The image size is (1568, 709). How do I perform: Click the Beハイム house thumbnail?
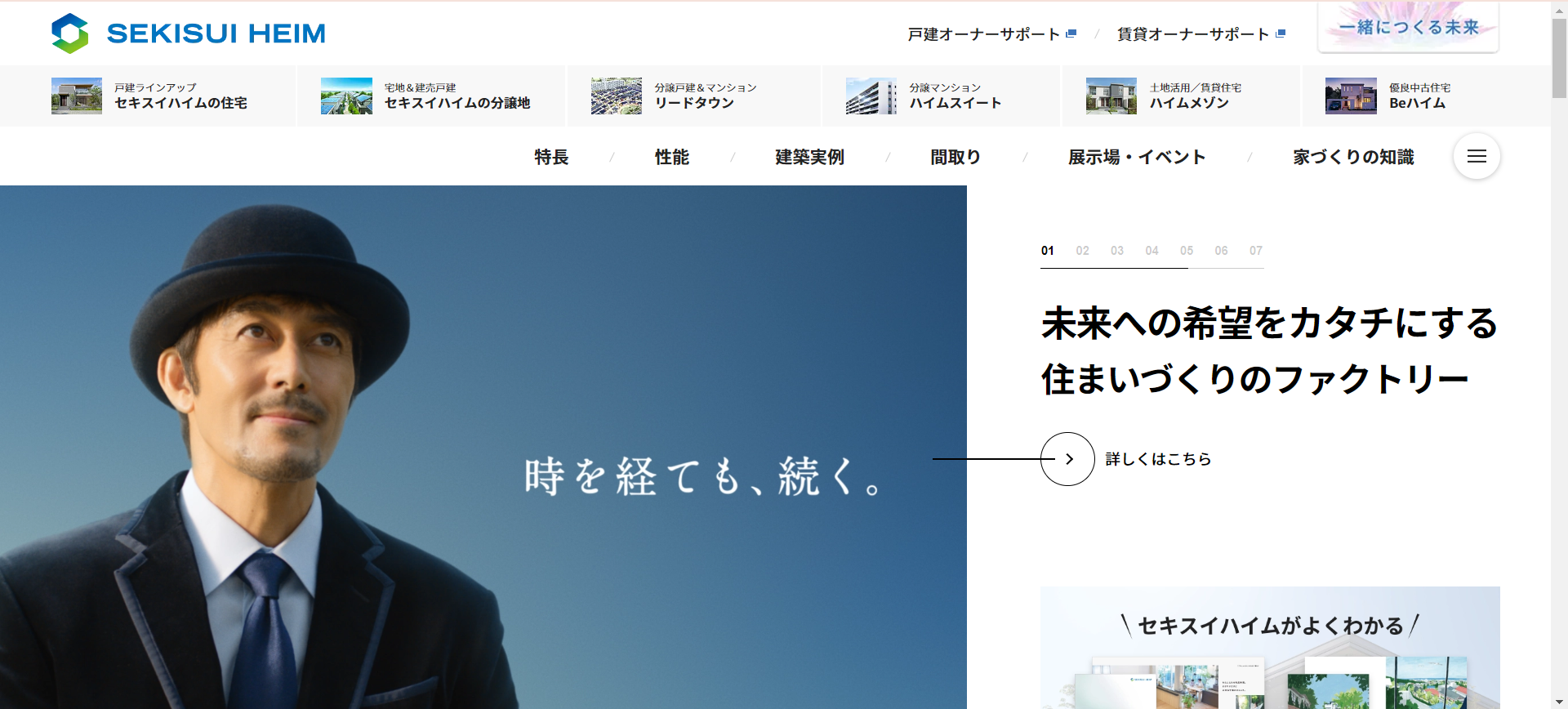pyautogui.click(x=1351, y=96)
